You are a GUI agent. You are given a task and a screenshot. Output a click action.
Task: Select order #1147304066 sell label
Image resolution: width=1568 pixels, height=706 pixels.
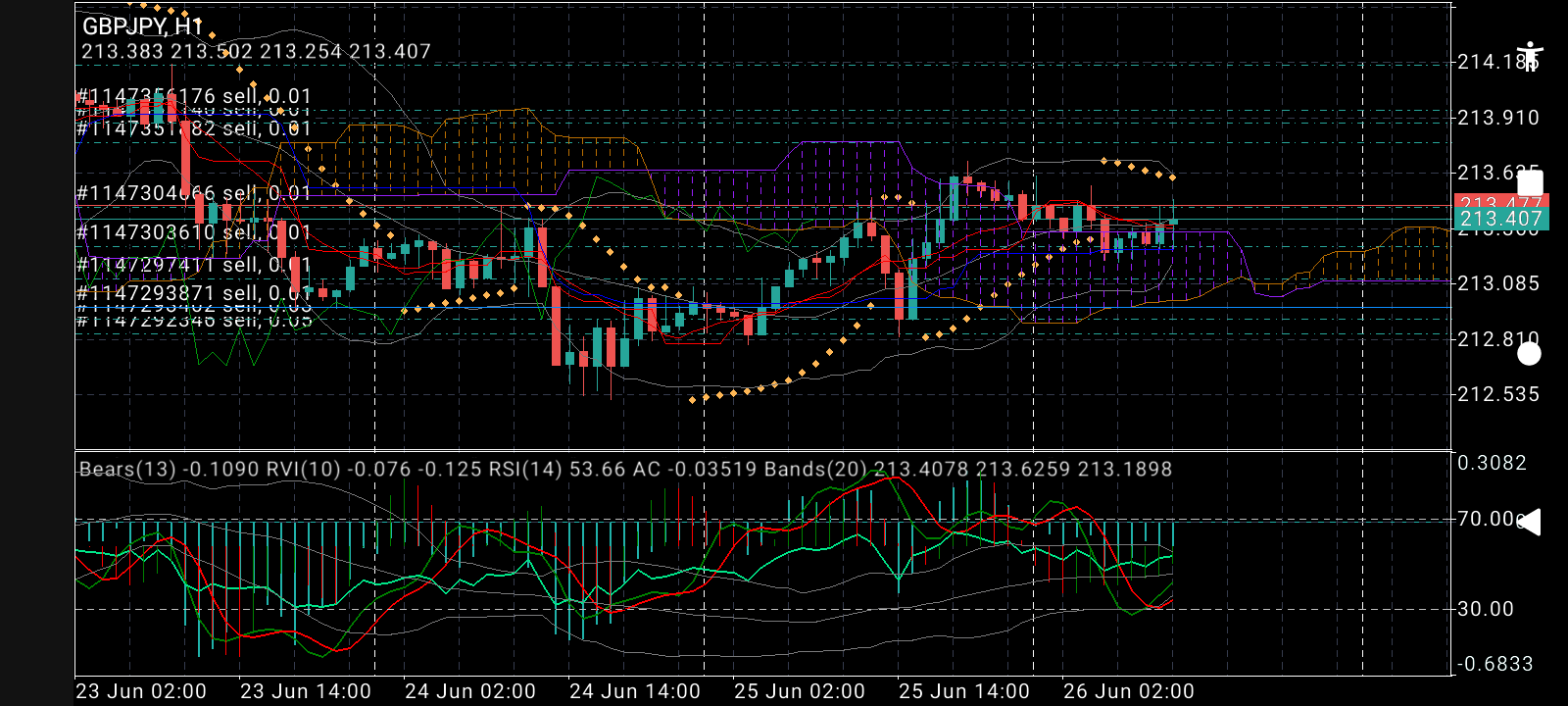[x=194, y=193]
